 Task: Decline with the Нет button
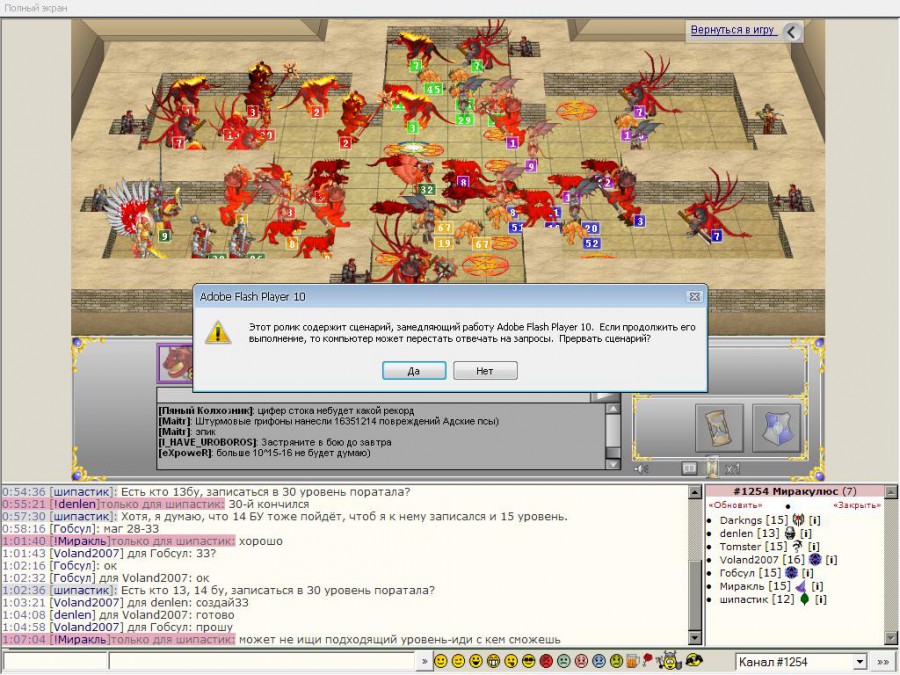pos(485,371)
